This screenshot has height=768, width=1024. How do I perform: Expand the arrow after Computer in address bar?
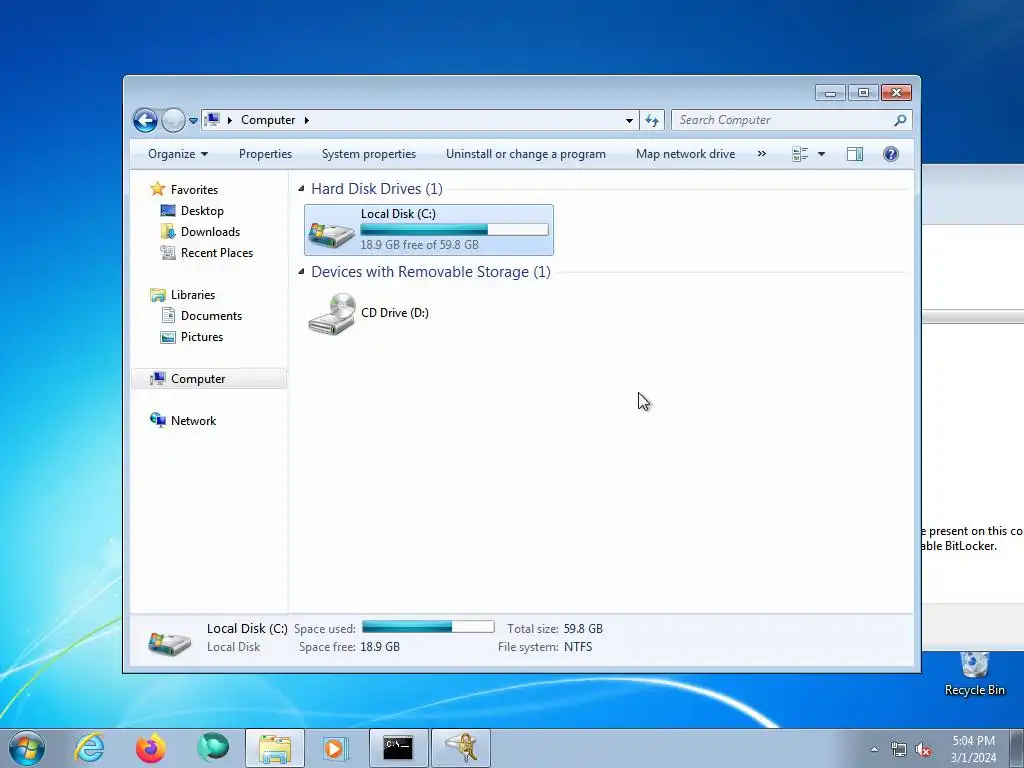pos(306,120)
